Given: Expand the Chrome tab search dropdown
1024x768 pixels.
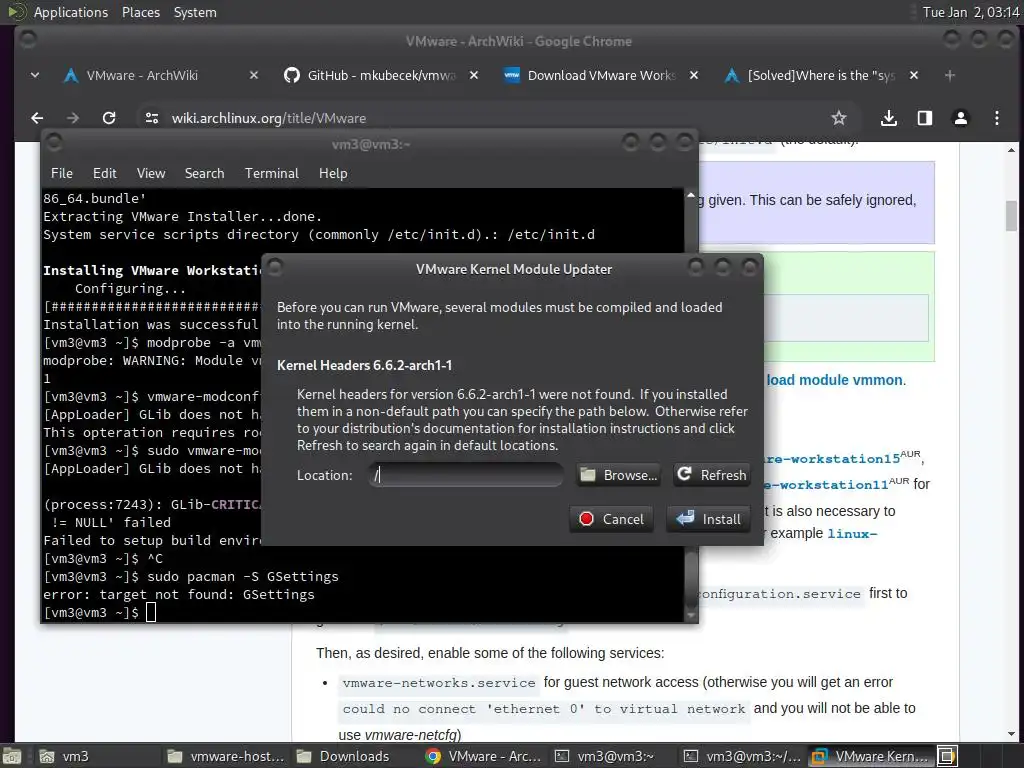Looking at the screenshot, I should click(x=35, y=76).
